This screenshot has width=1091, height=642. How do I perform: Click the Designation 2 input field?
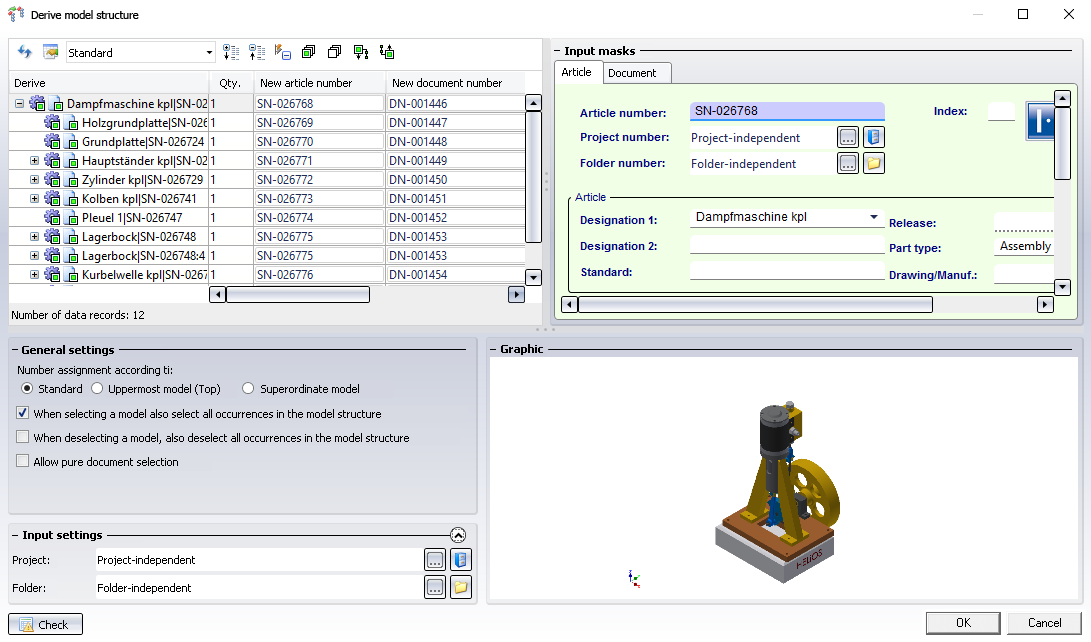pyautogui.click(x=786, y=246)
